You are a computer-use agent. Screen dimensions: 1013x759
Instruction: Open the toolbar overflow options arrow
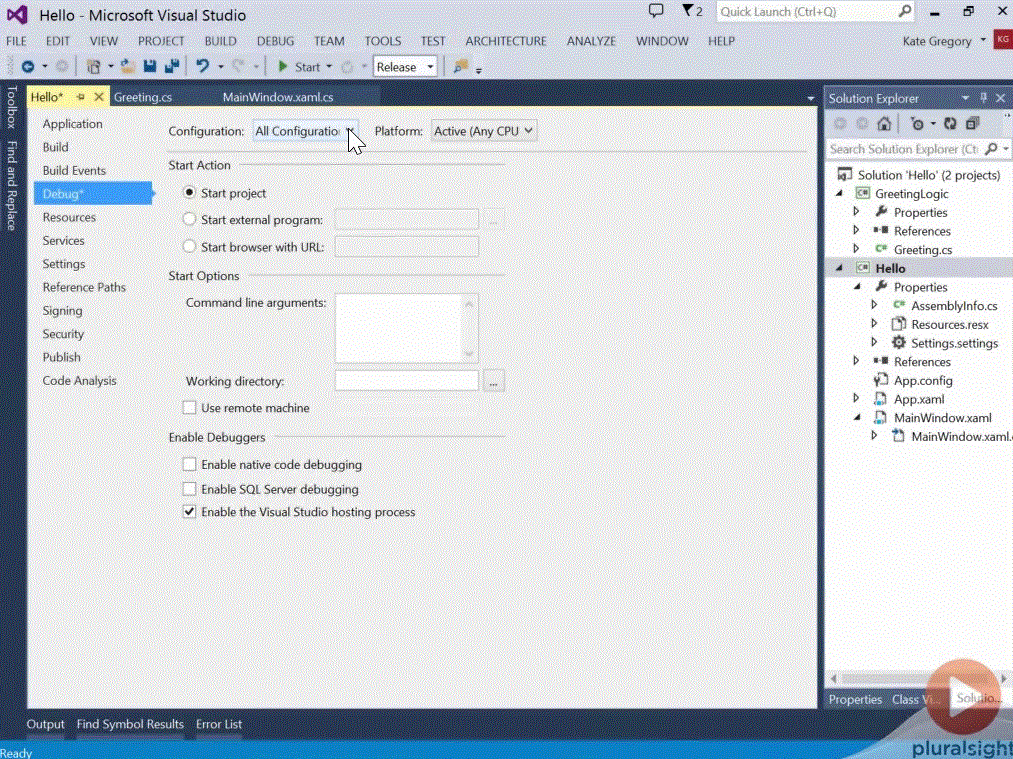click(x=479, y=70)
